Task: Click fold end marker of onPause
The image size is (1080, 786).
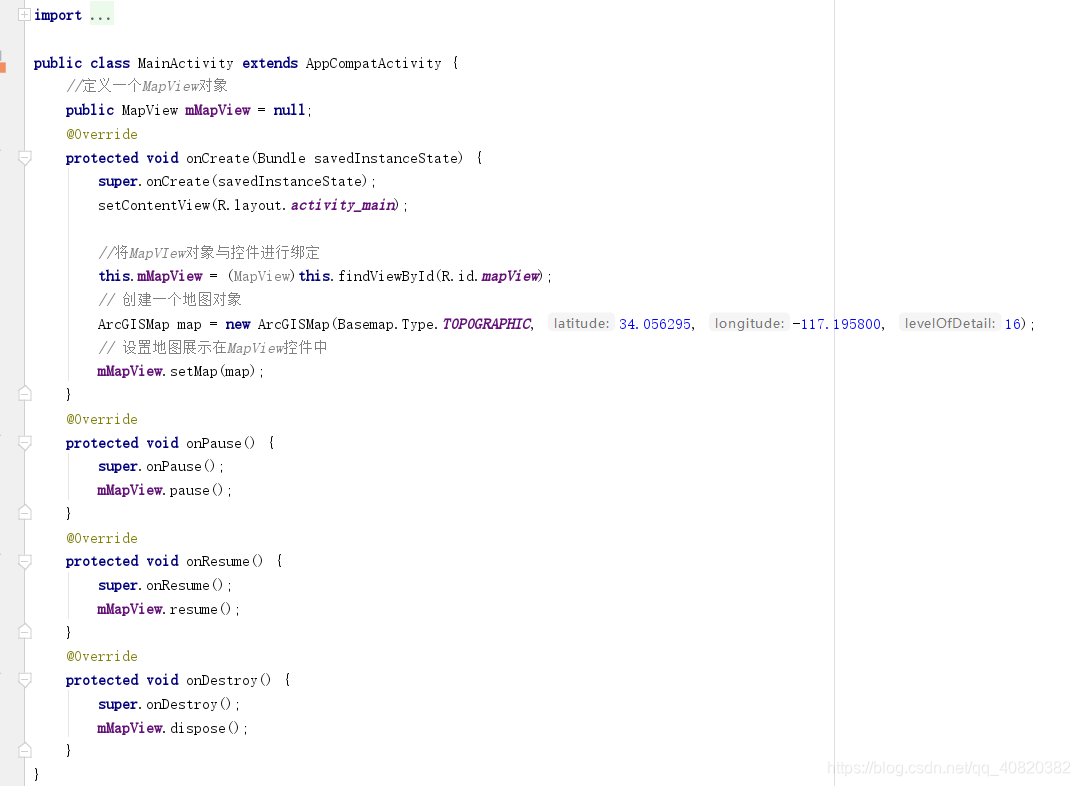Action: [x=24, y=513]
